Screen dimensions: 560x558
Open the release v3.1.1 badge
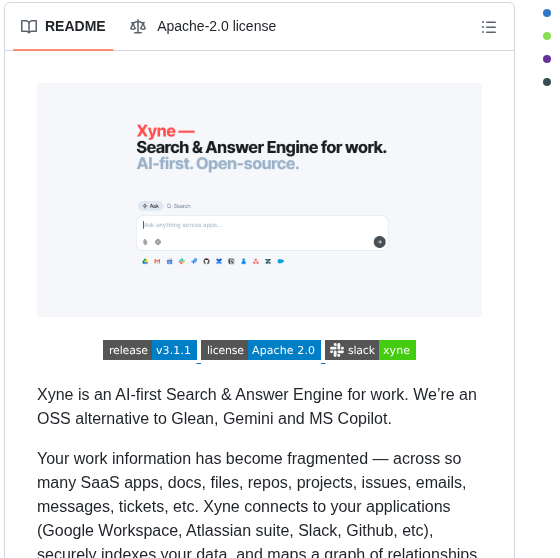pyautogui.click(x=150, y=350)
